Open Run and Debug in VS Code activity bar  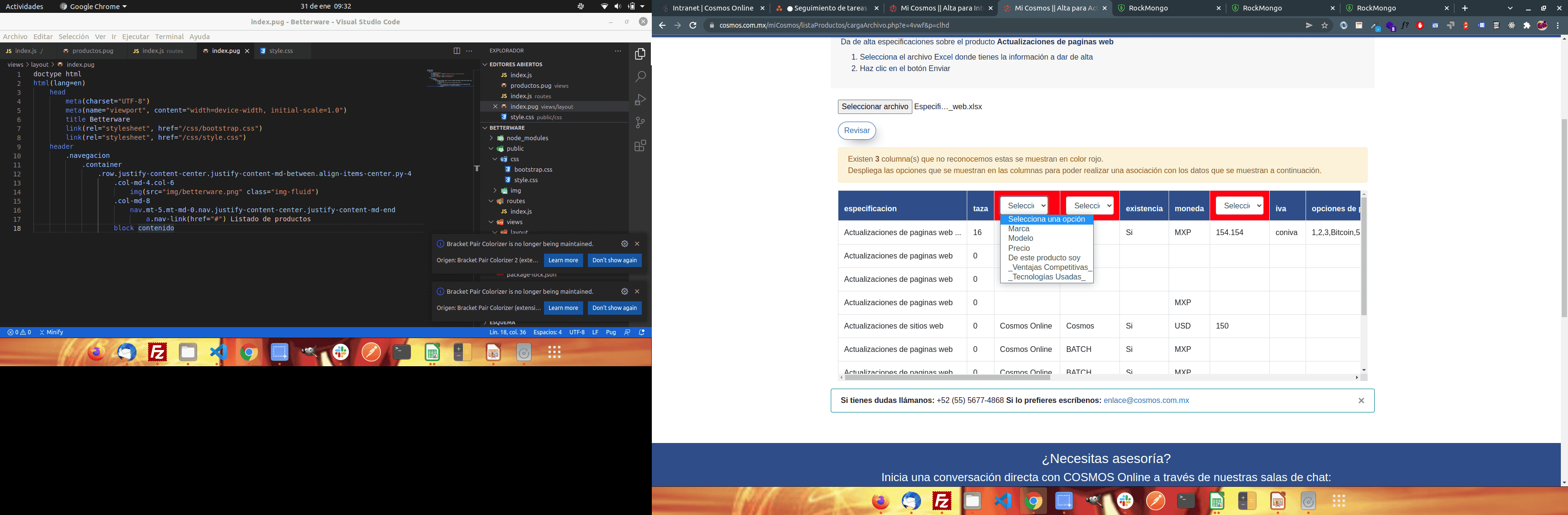click(640, 100)
